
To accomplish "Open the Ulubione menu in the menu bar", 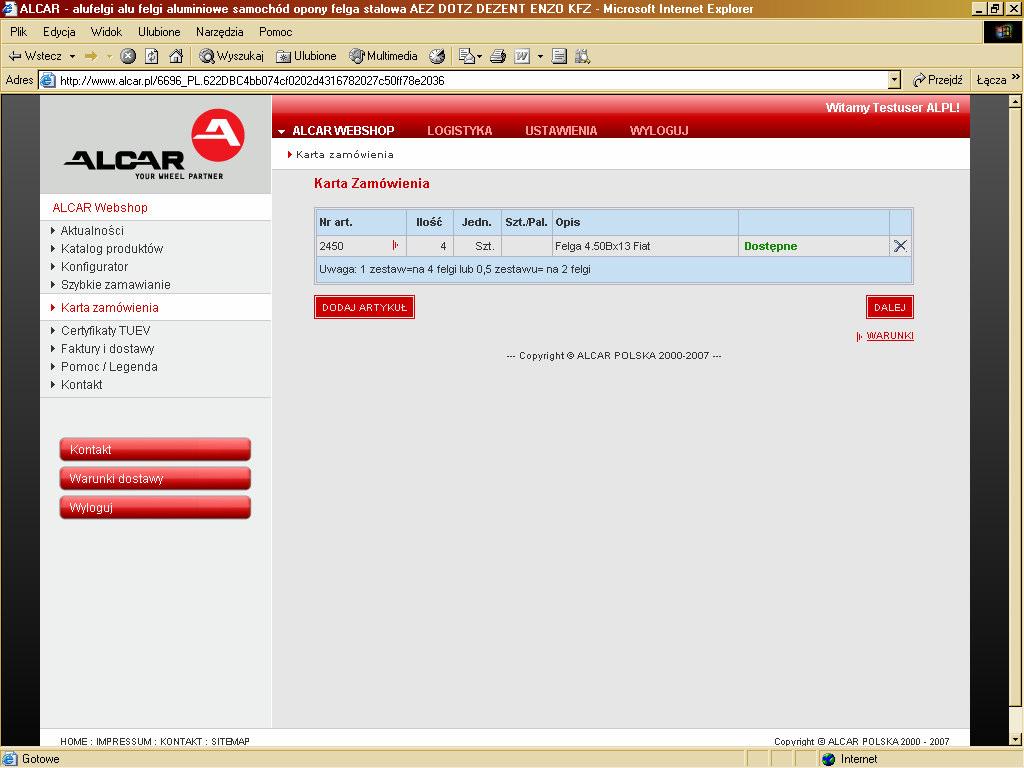I will click(x=159, y=31).
